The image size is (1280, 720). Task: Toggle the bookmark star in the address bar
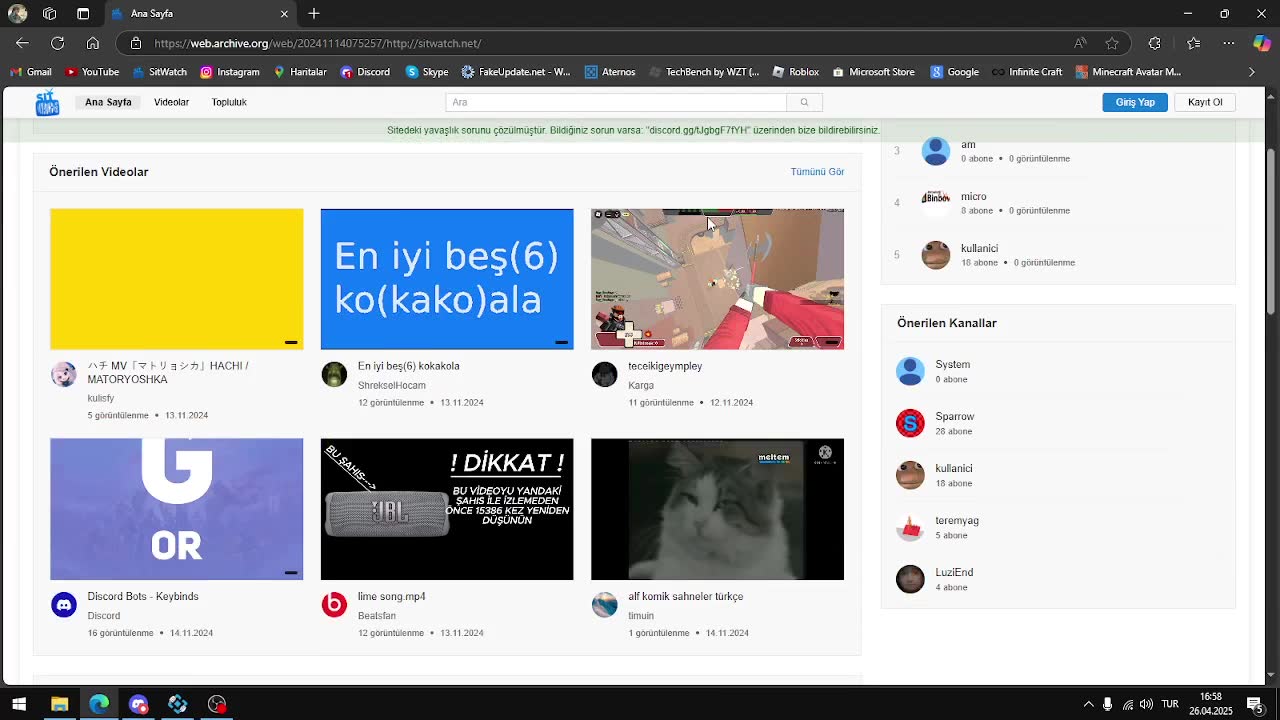1113,43
